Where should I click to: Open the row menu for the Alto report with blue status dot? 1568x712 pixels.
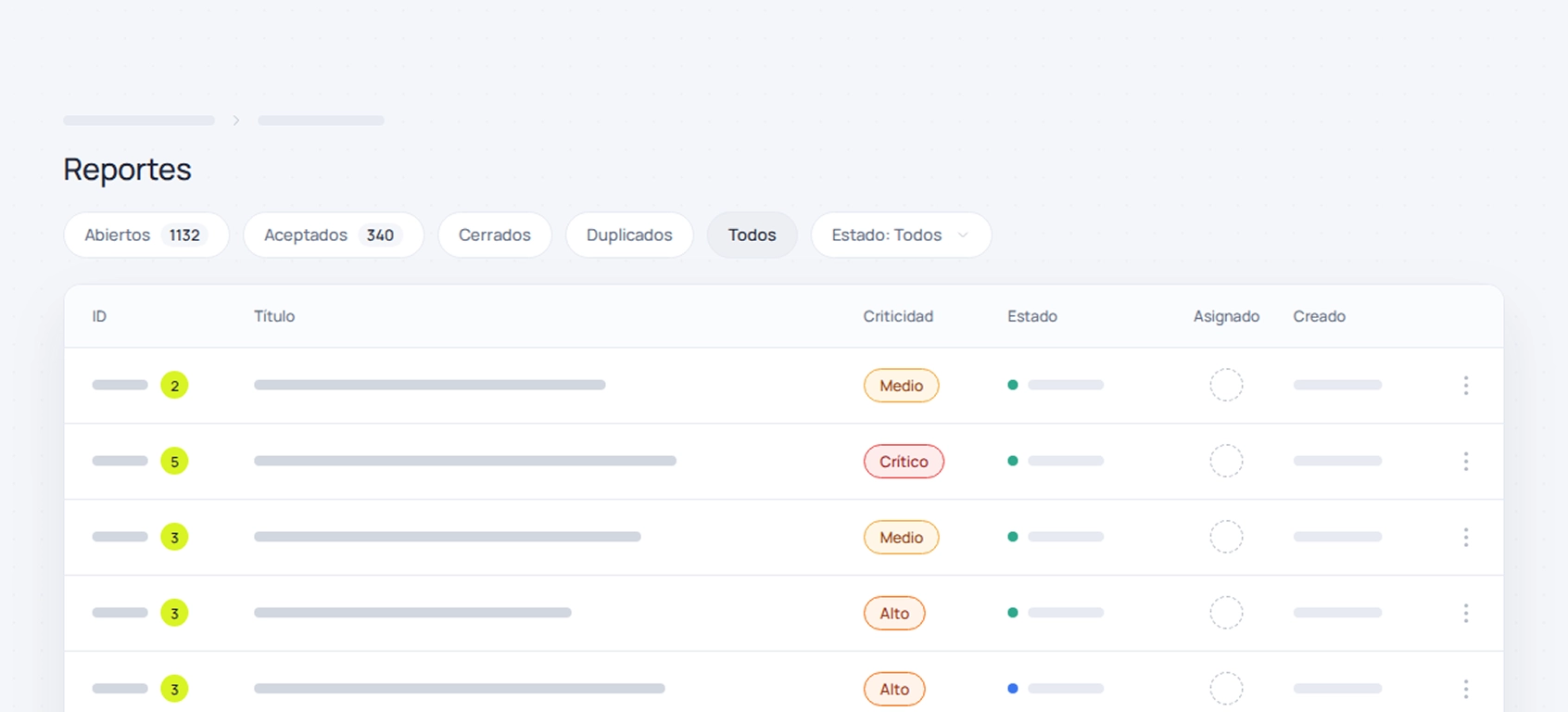click(x=1465, y=689)
